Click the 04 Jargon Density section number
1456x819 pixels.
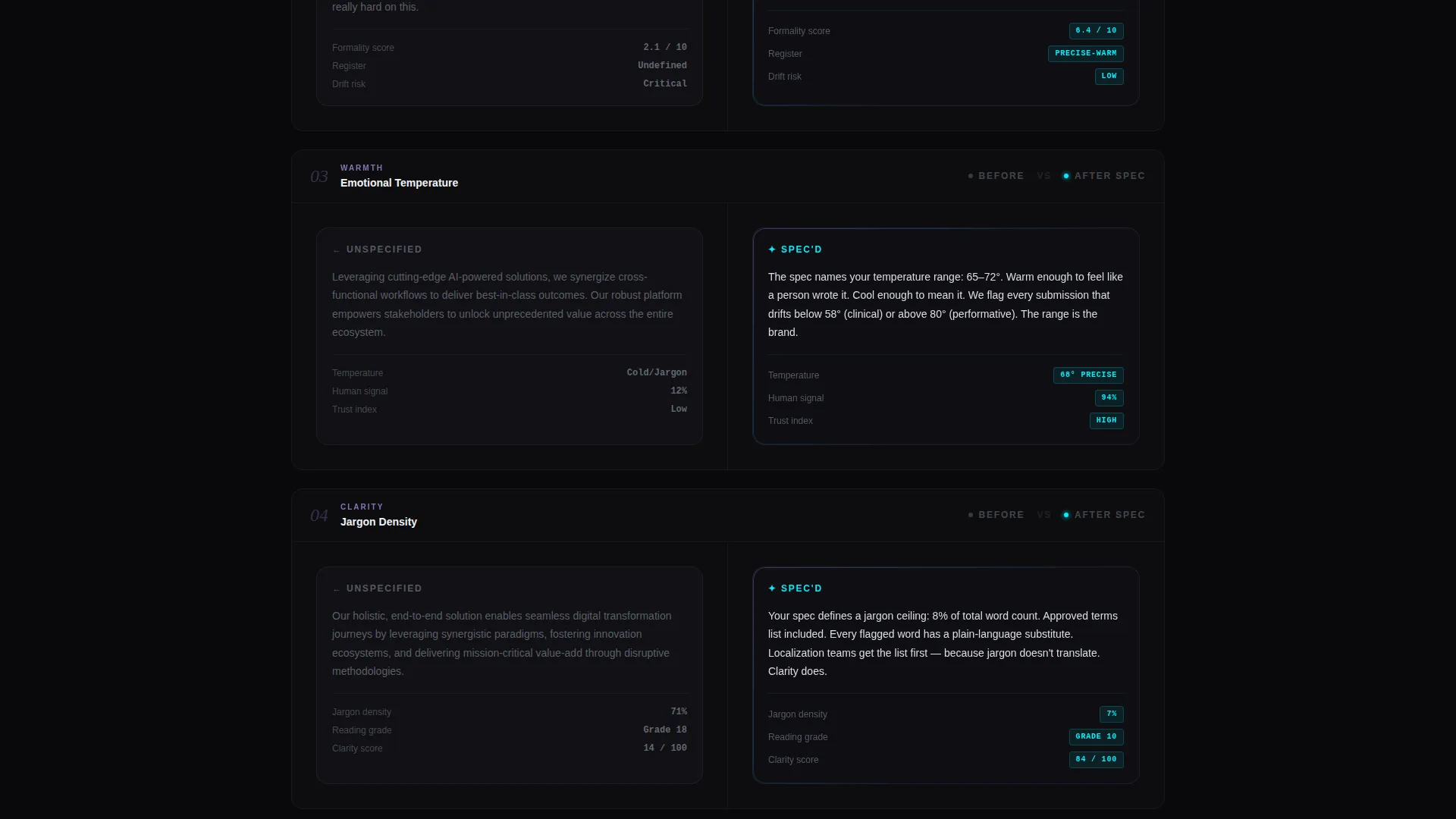[x=318, y=516]
